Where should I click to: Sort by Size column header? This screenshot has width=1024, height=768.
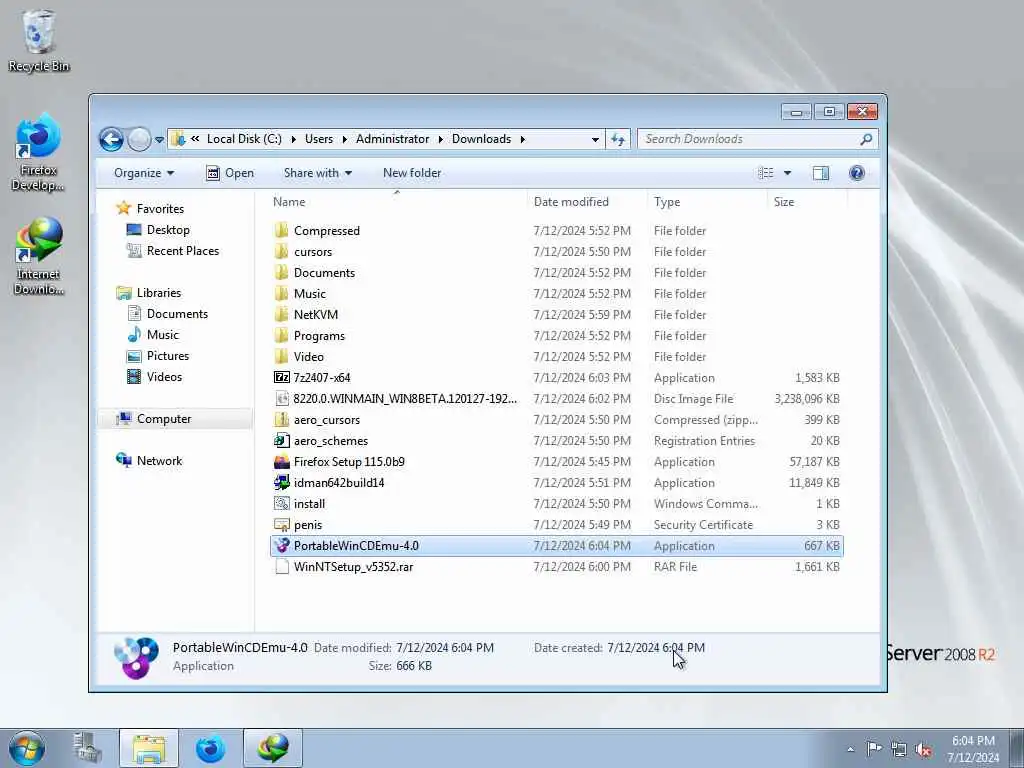(808, 202)
